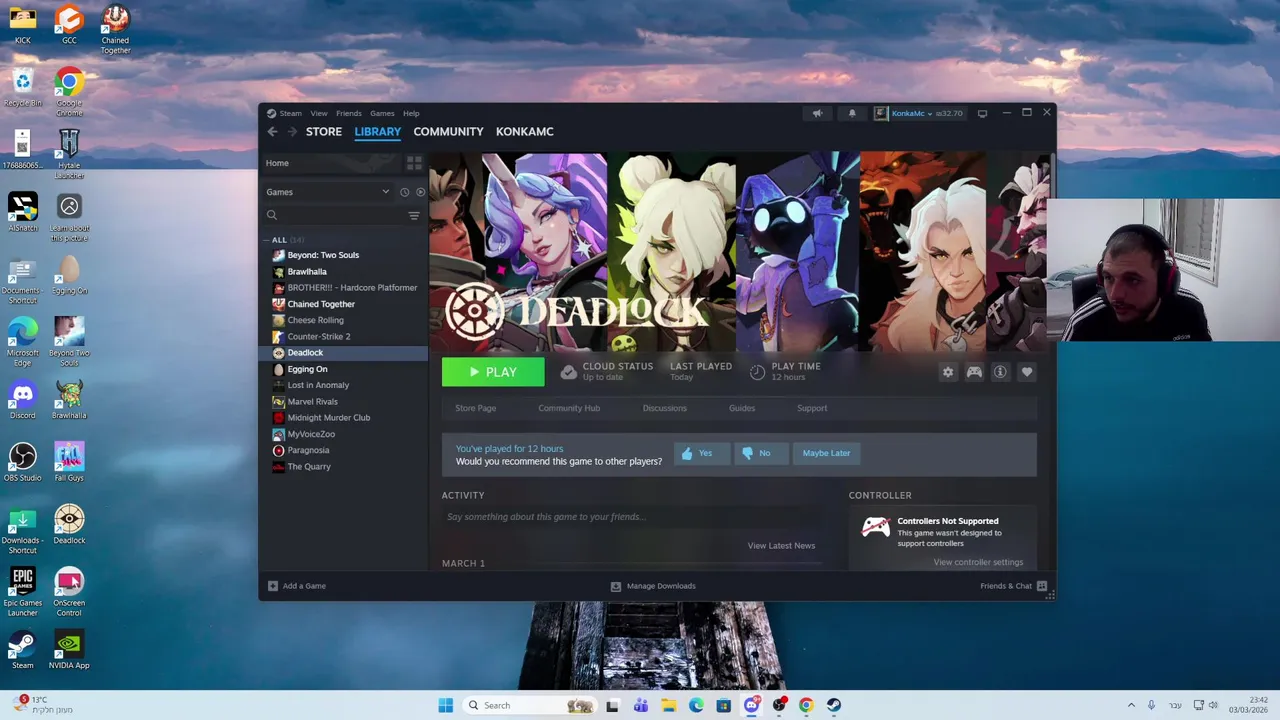Select Counter-Strike 2 in library
The image size is (1280, 720).
319,336
